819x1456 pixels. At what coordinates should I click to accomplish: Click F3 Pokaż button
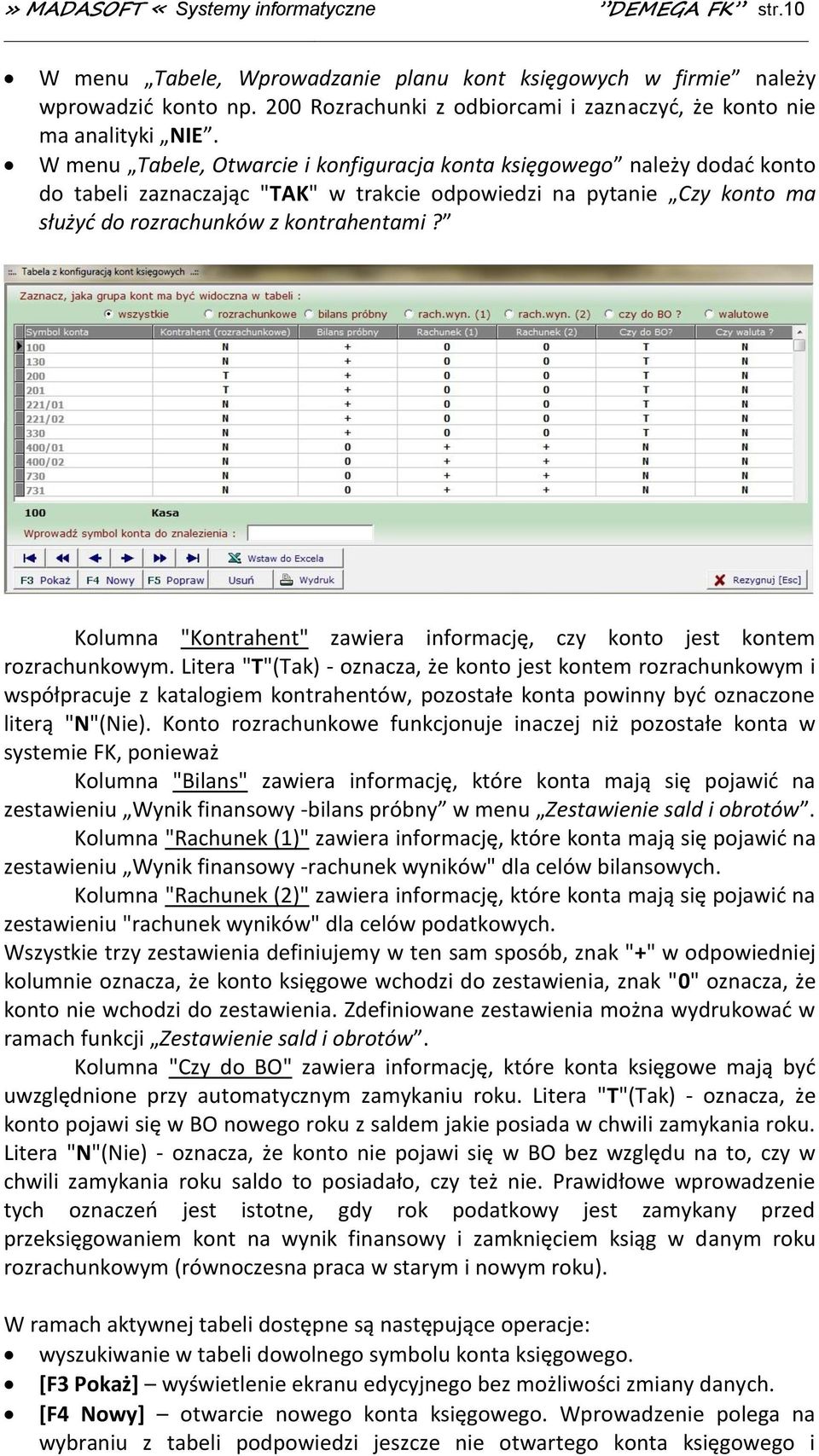45,580
